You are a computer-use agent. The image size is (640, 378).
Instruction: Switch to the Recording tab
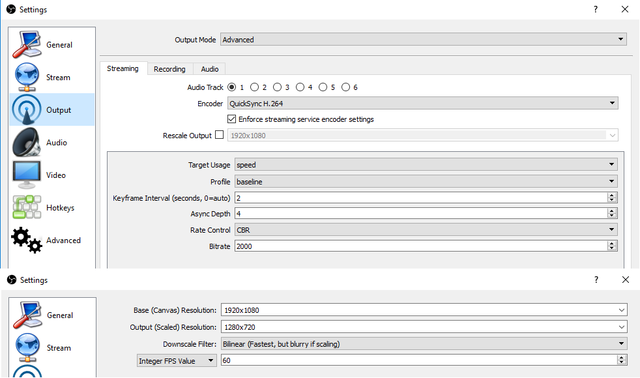pyautogui.click(x=169, y=69)
